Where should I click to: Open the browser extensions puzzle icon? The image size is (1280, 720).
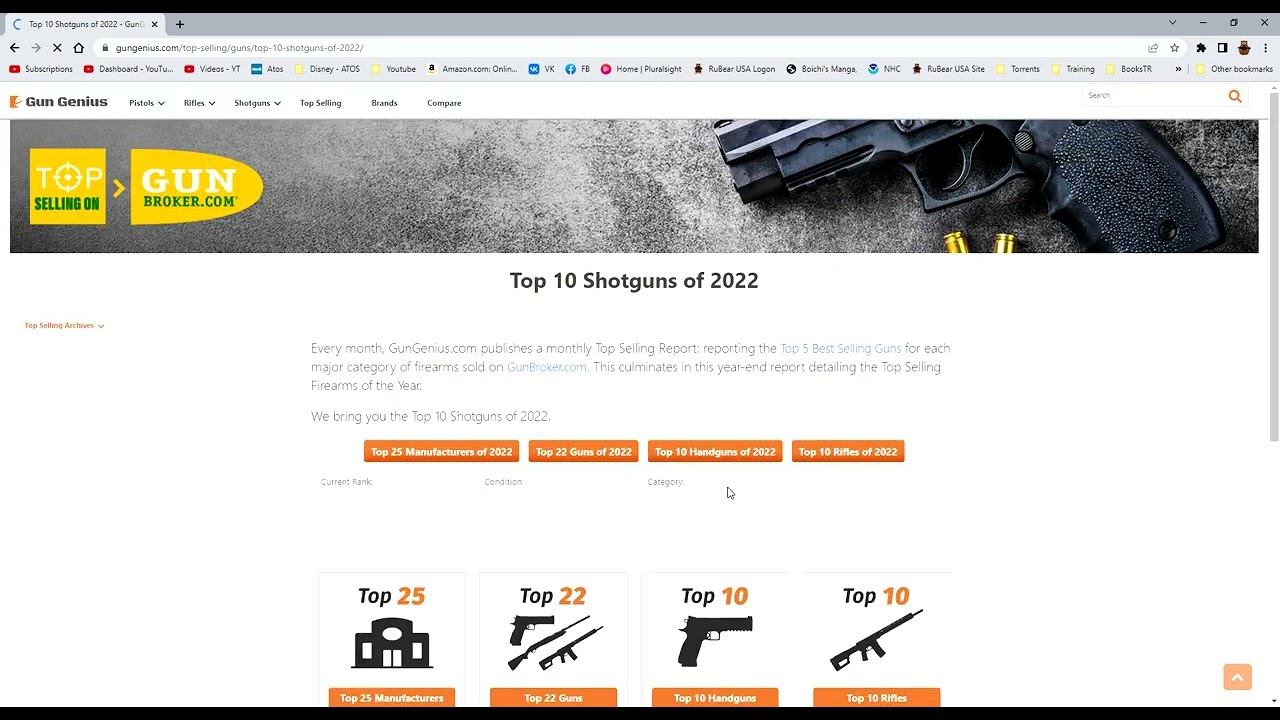tap(1201, 47)
